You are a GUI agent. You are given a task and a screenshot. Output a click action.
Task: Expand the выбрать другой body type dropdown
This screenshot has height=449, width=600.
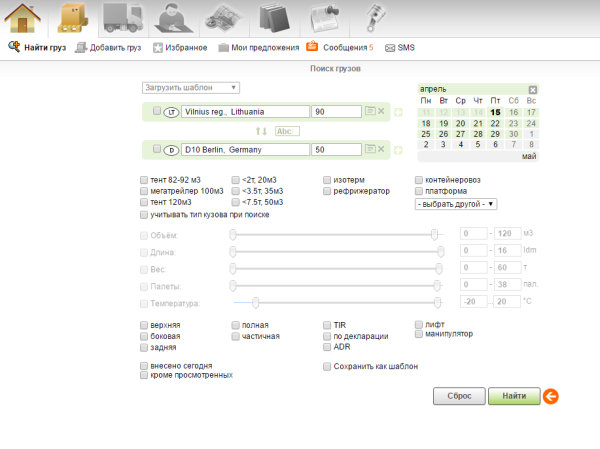tap(455, 204)
